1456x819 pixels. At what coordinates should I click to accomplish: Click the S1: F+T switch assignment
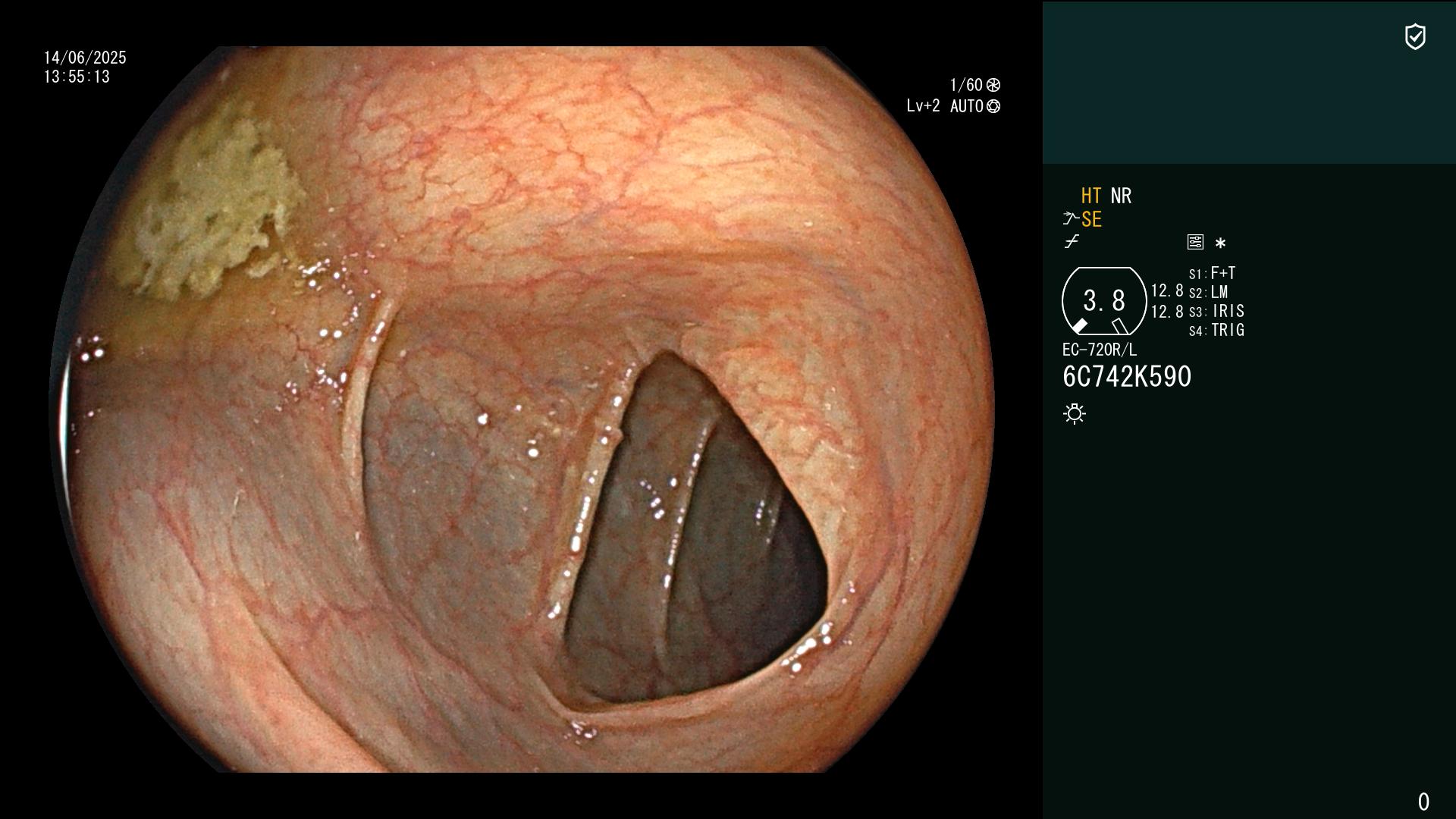(1213, 273)
